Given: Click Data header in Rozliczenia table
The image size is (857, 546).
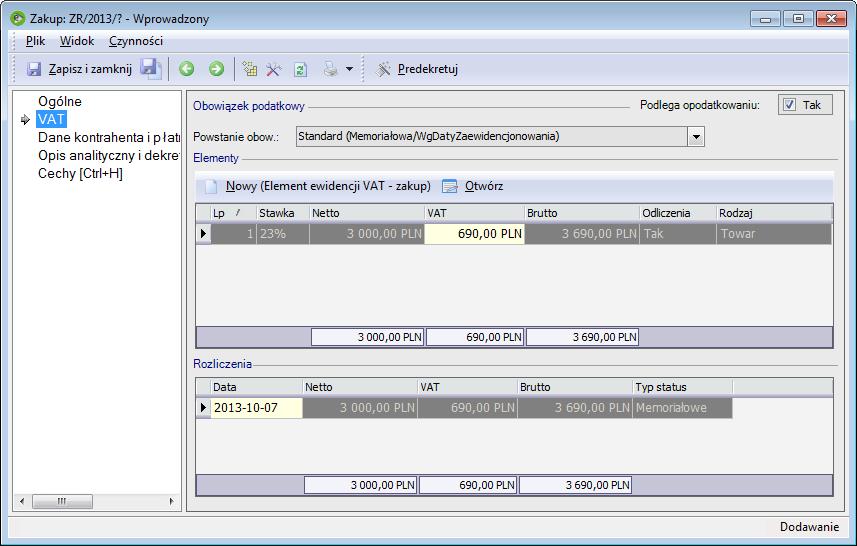Looking at the screenshot, I should click(x=256, y=387).
